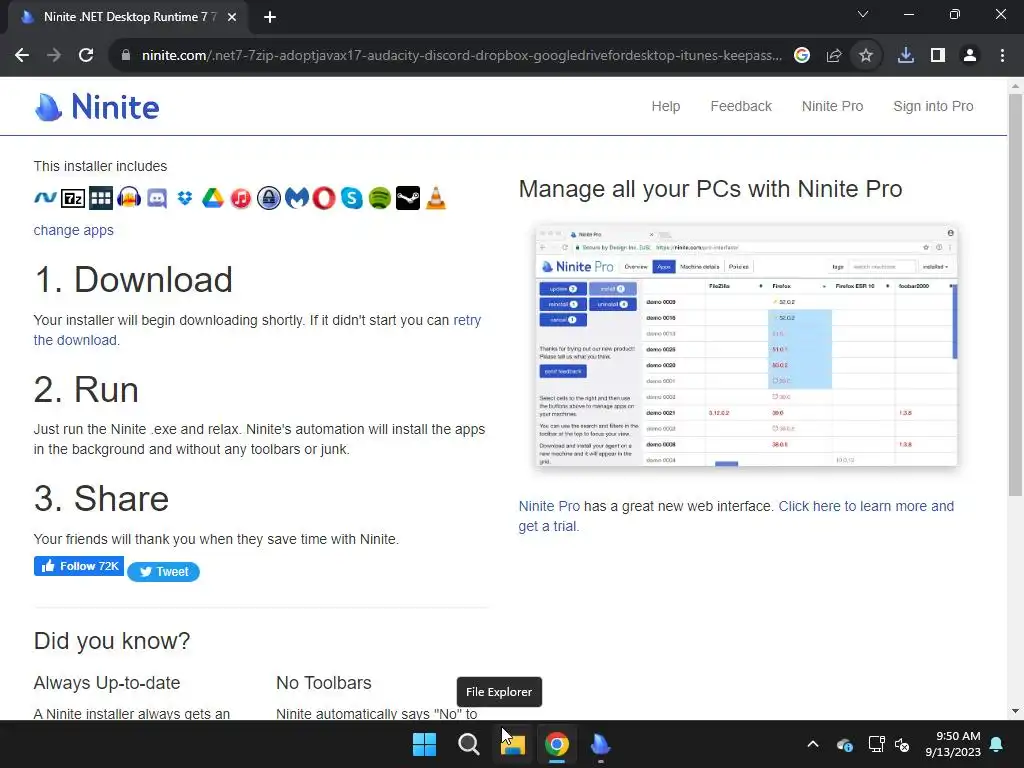View site information lock icon
The image size is (1024, 768).
(126, 56)
